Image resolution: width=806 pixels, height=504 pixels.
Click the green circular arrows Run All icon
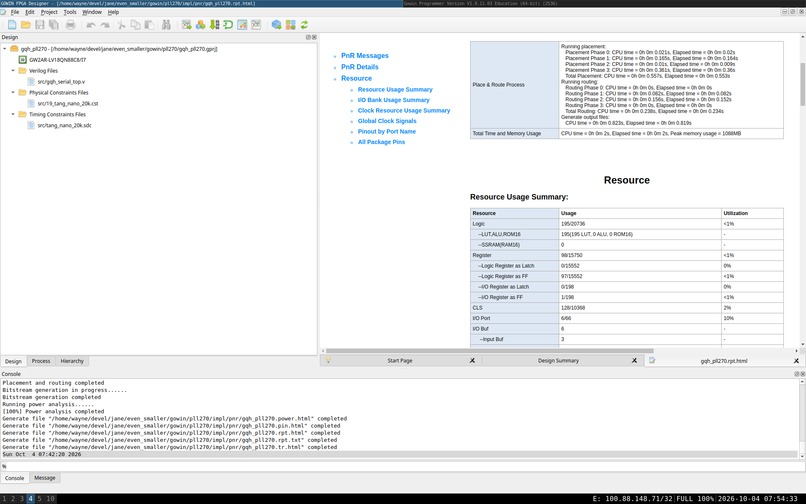pyautogui.click(x=304, y=25)
